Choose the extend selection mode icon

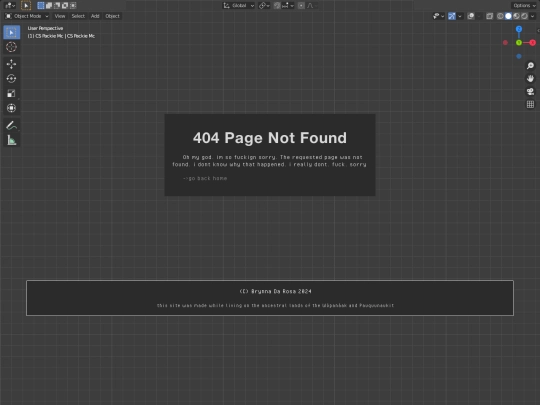(49, 6)
